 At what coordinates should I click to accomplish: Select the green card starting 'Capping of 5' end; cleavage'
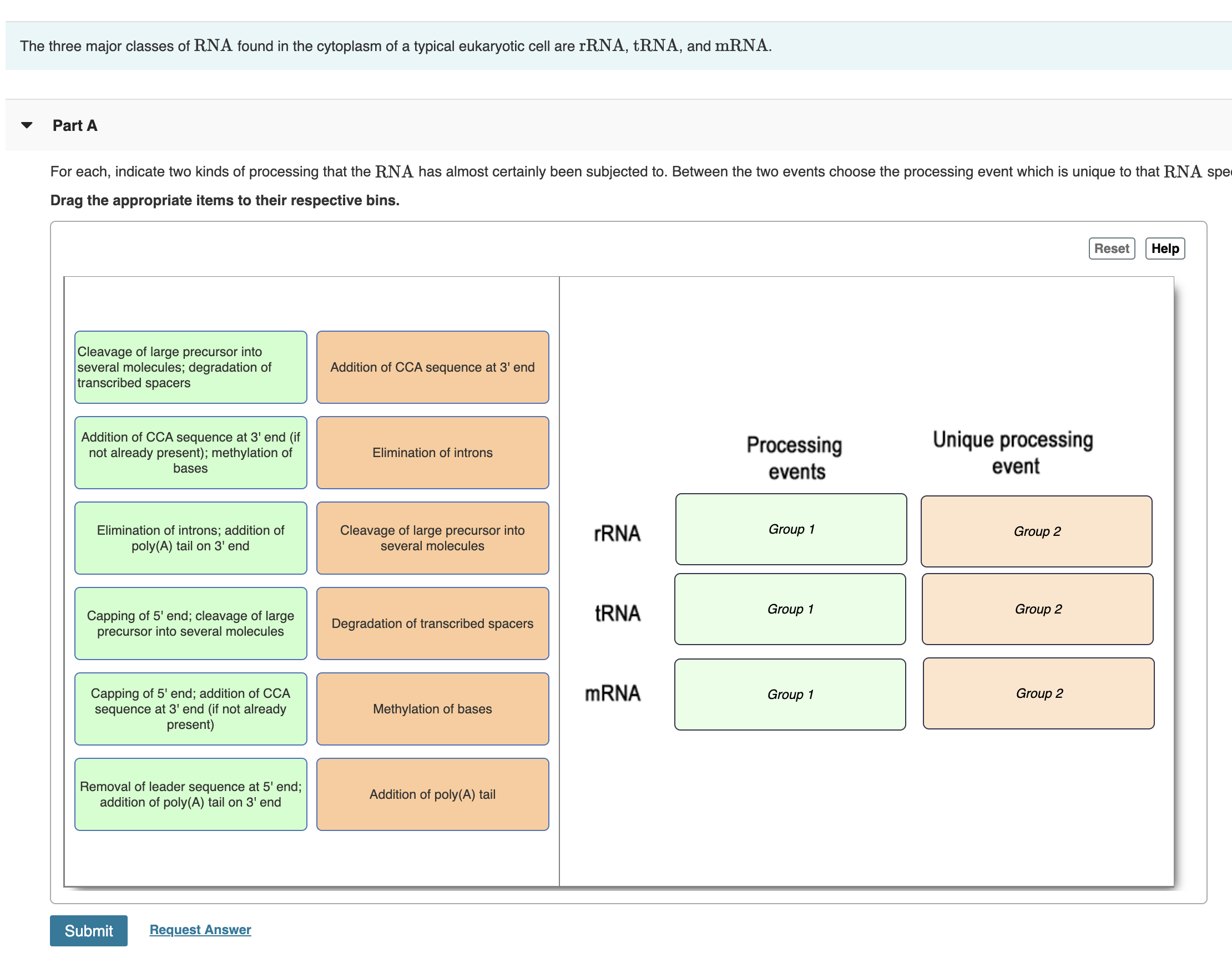pos(191,624)
